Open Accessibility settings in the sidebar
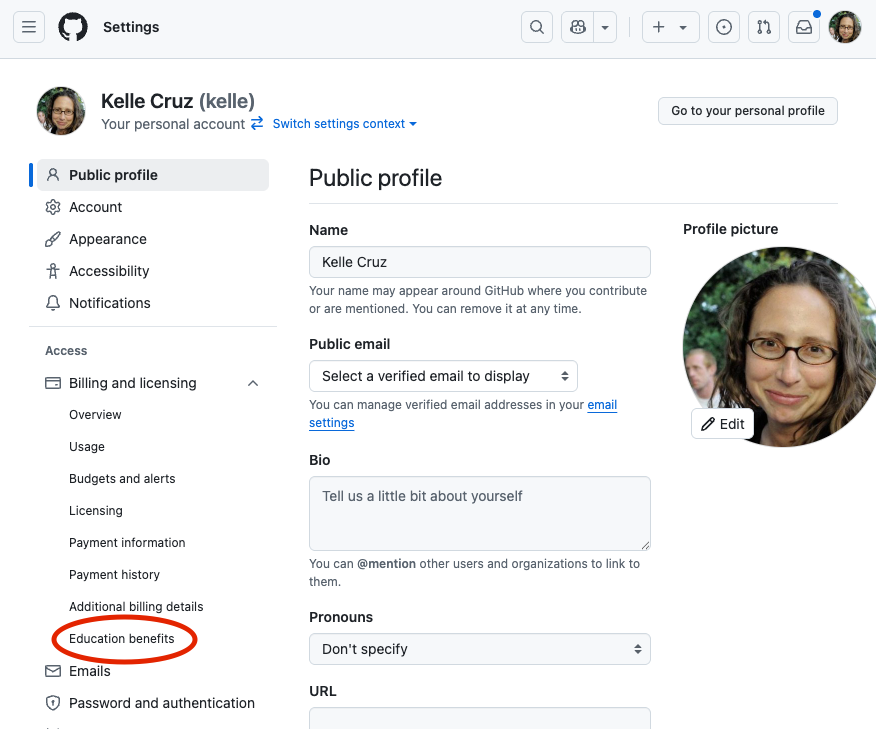Viewport: 876px width, 729px height. tap(153, 271)
